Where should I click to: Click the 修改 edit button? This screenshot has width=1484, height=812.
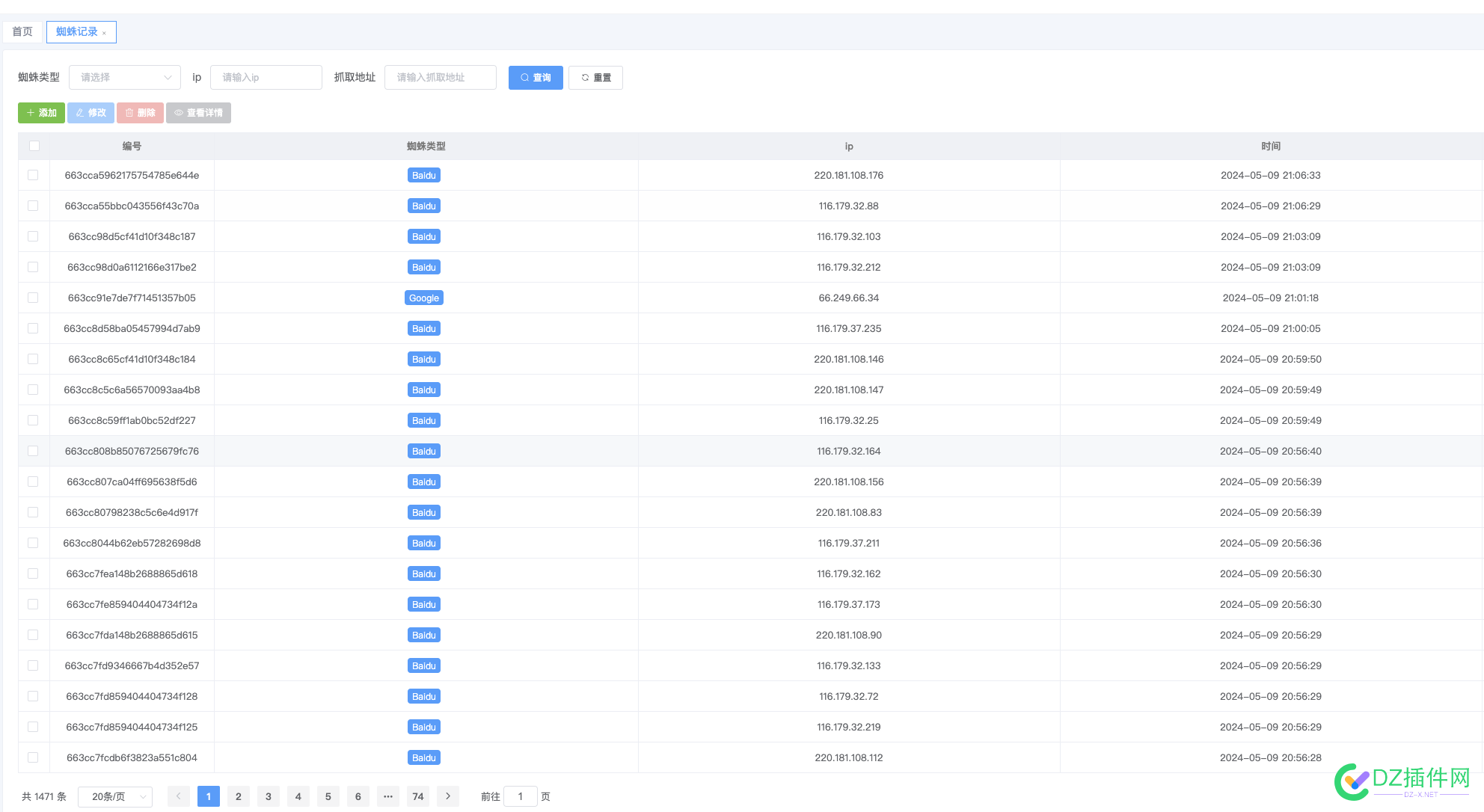coord(91,113)
